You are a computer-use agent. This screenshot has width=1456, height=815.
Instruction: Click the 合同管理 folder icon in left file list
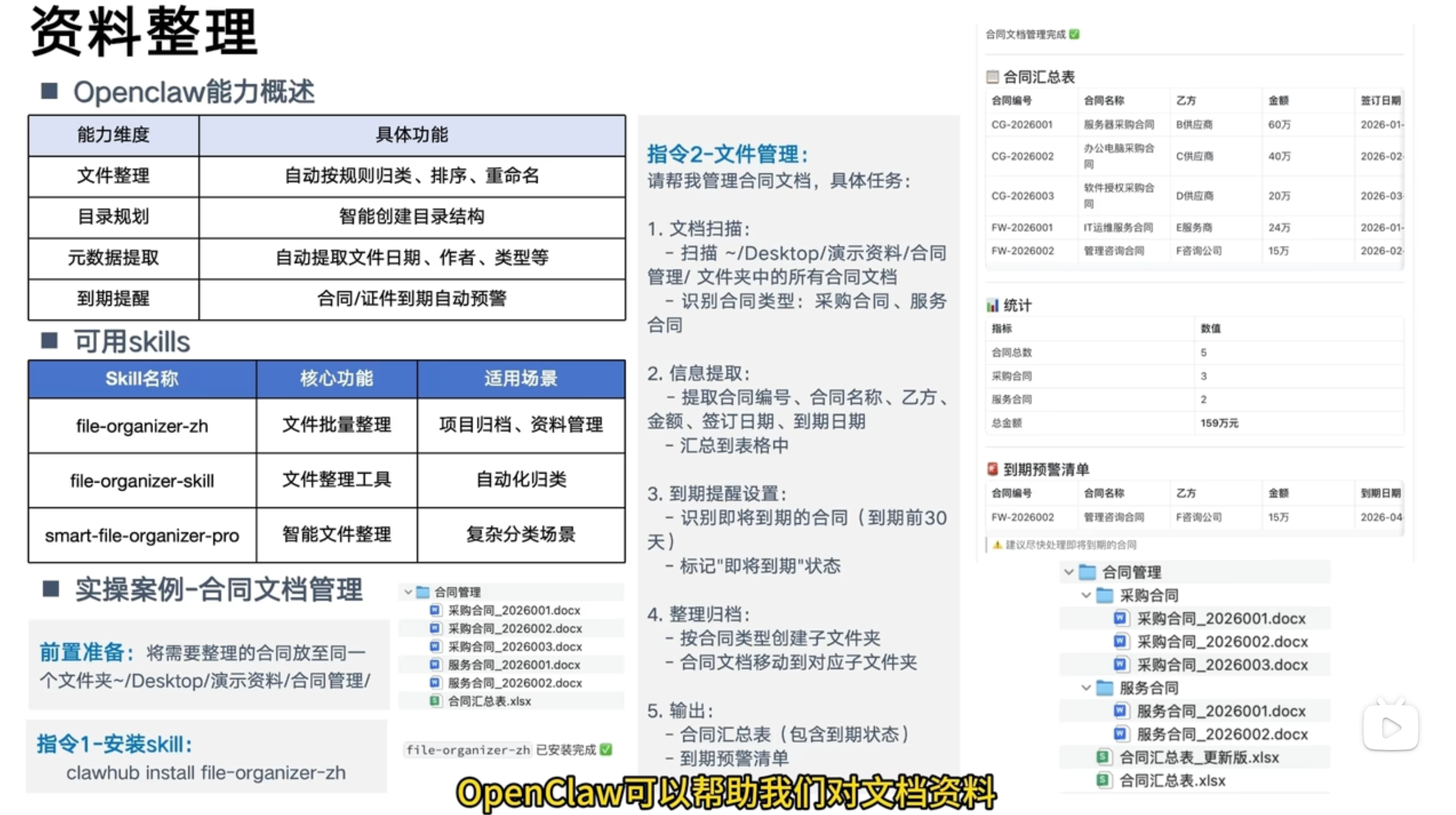(423, 592)
